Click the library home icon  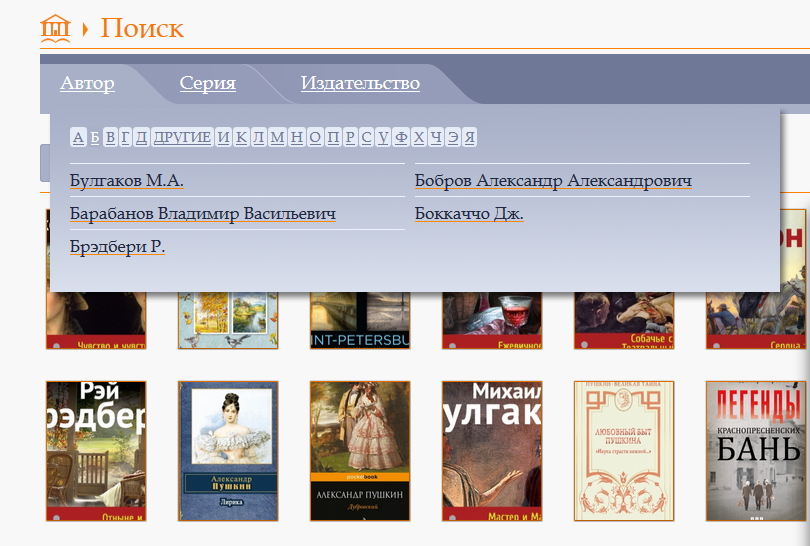55,28
